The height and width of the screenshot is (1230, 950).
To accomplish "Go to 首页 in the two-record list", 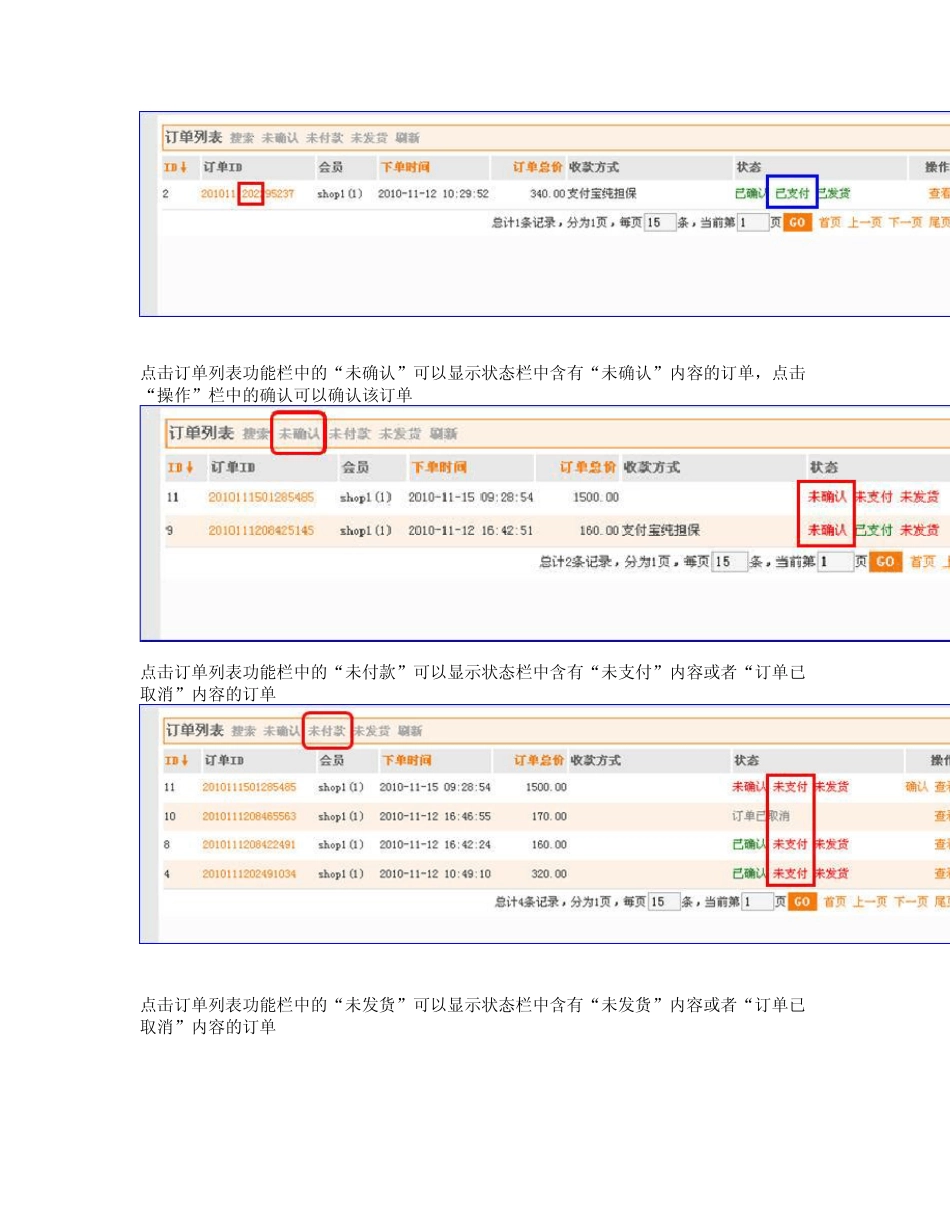I will (x=922, y=563).
